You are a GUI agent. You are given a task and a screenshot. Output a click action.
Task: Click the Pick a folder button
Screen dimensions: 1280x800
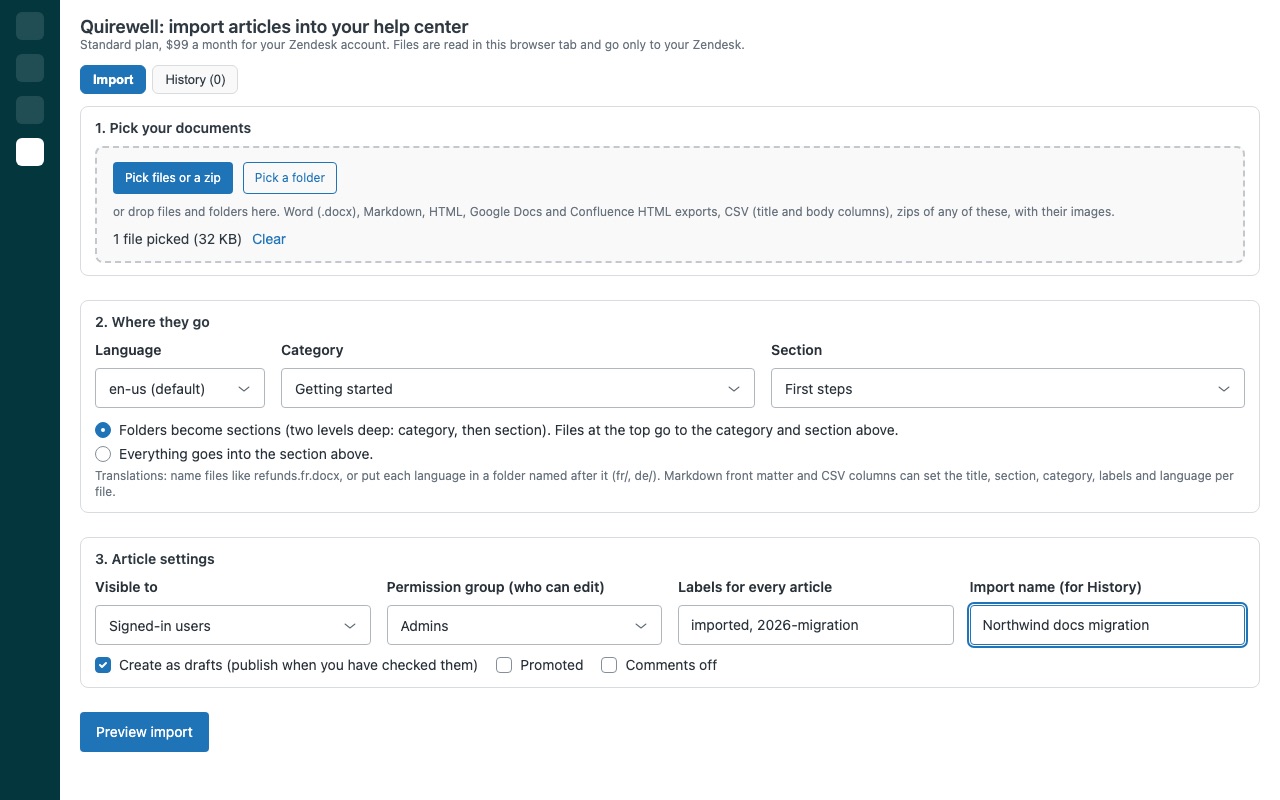(x=290, y=178)
